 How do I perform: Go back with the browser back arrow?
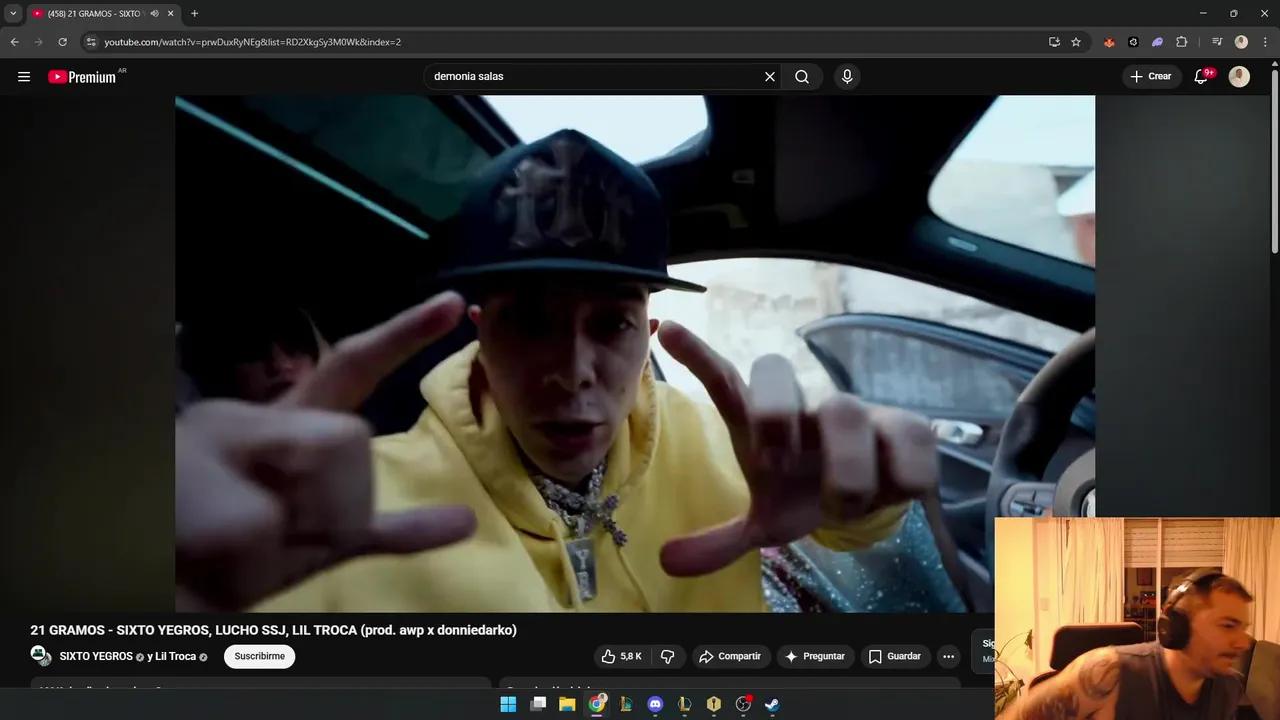15,42
